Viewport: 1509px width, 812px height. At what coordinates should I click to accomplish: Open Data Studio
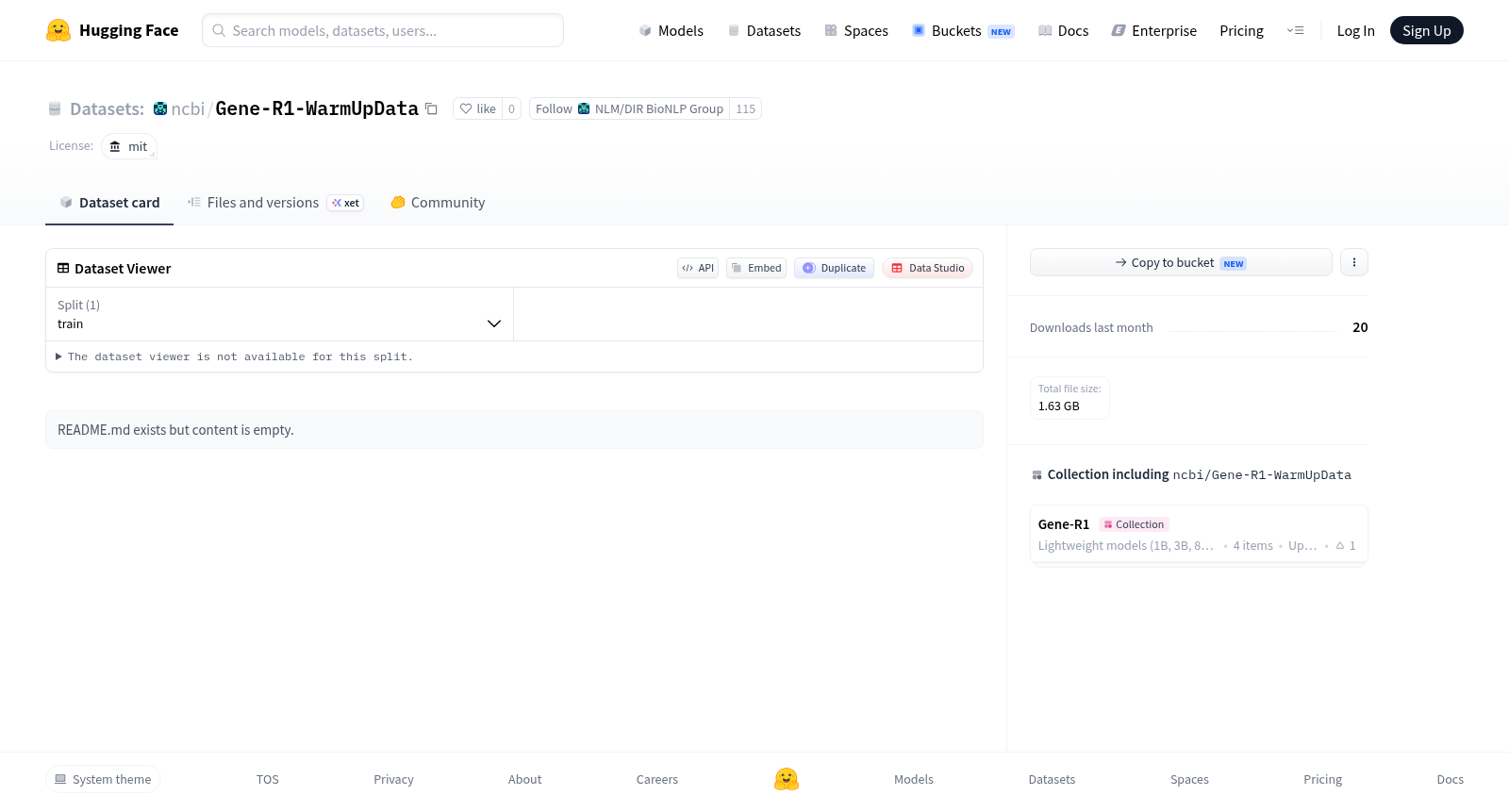[927, 268]
